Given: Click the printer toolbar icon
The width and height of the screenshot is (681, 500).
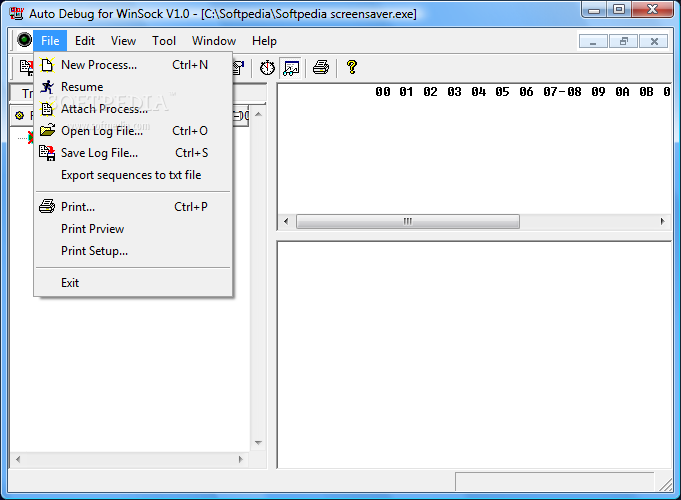Looking at the screenshot, I should [x=321, y=67].
